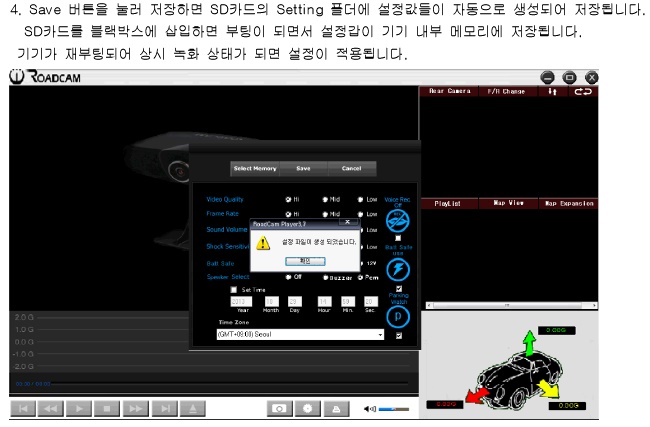Viewport: 650px width, 427px height.
Task: Click the playback progress bar track
Action: [x=230, y=384]
